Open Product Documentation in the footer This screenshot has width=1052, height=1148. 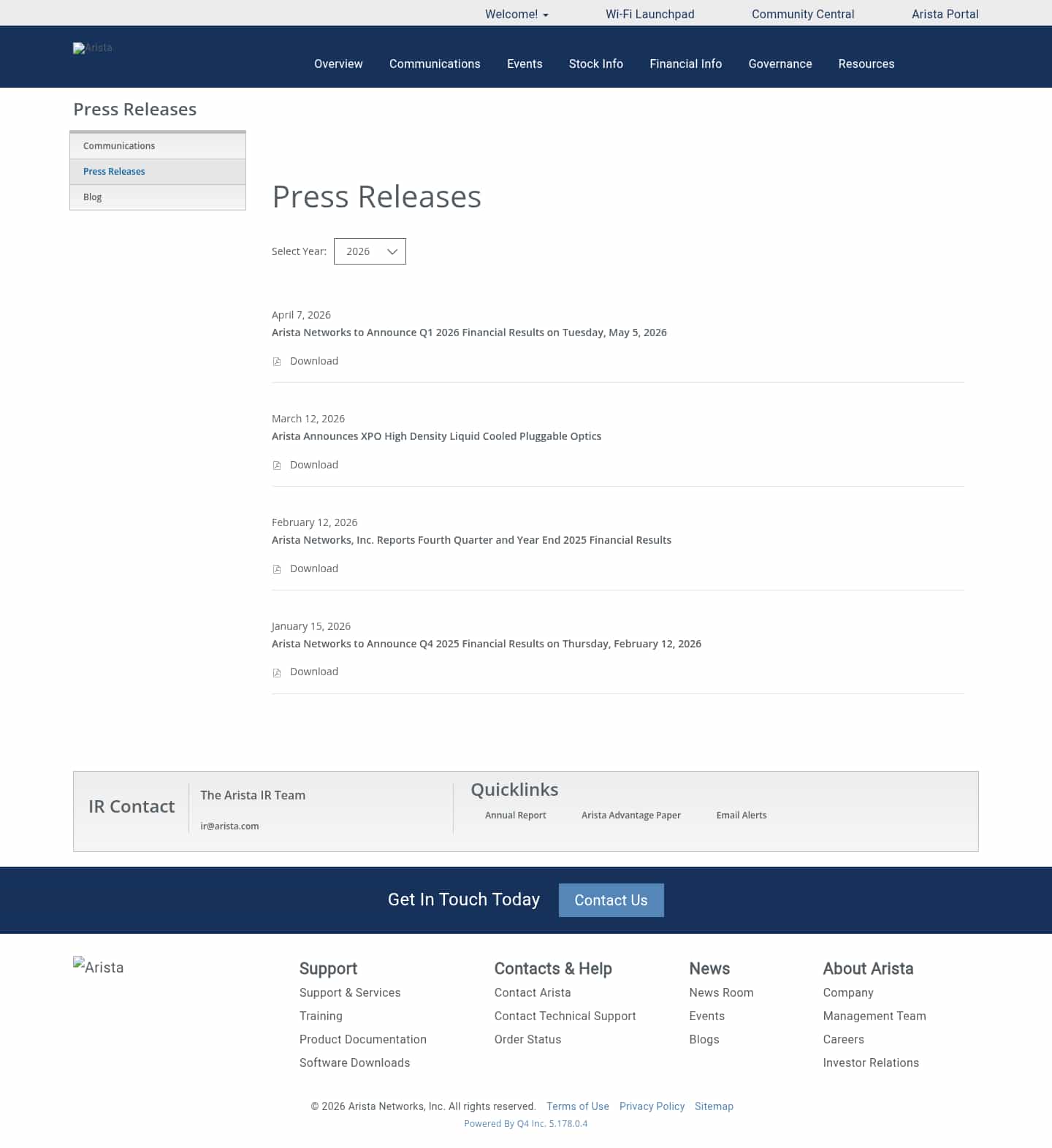pos(363,1039)
